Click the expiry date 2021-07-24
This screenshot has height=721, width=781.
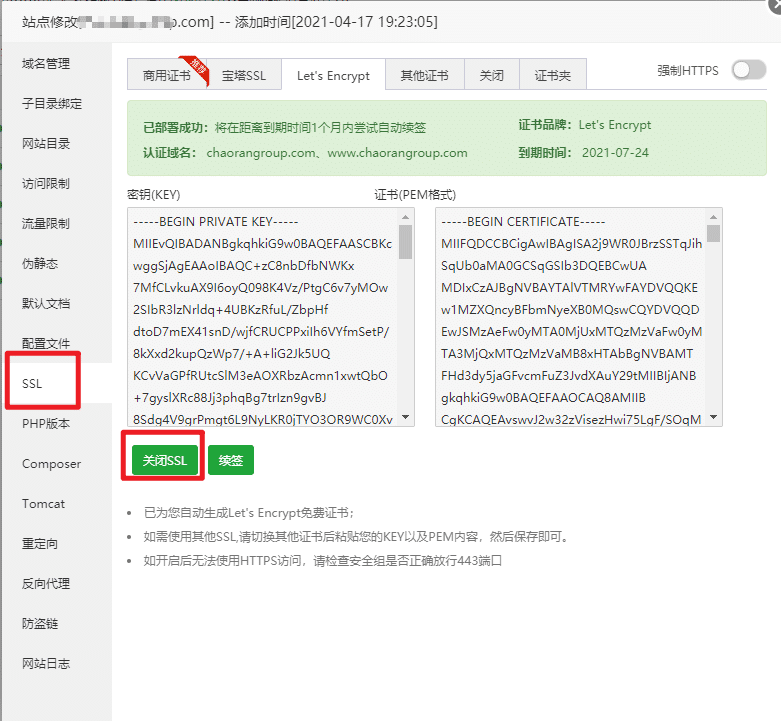click(x=615, y=152)
